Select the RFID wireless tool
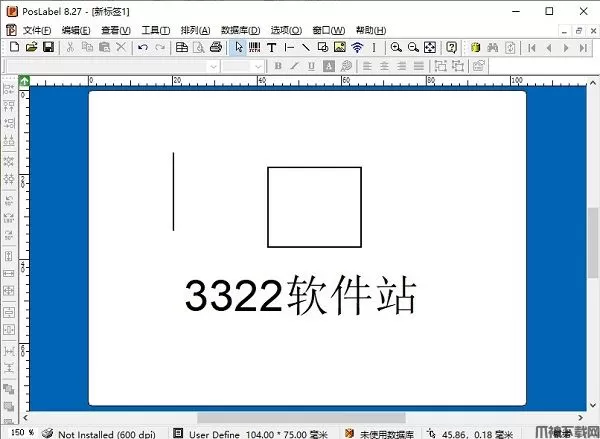 [357, 47]
